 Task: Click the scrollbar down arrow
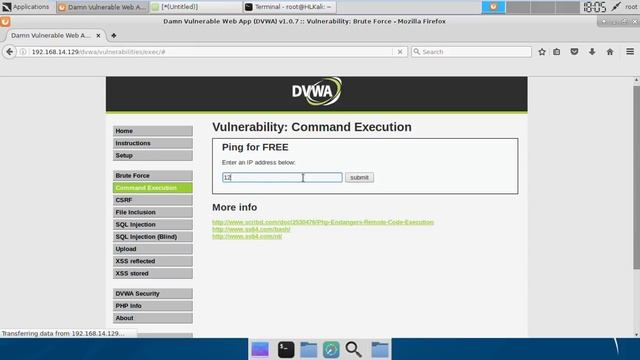(x=636, y=334)
